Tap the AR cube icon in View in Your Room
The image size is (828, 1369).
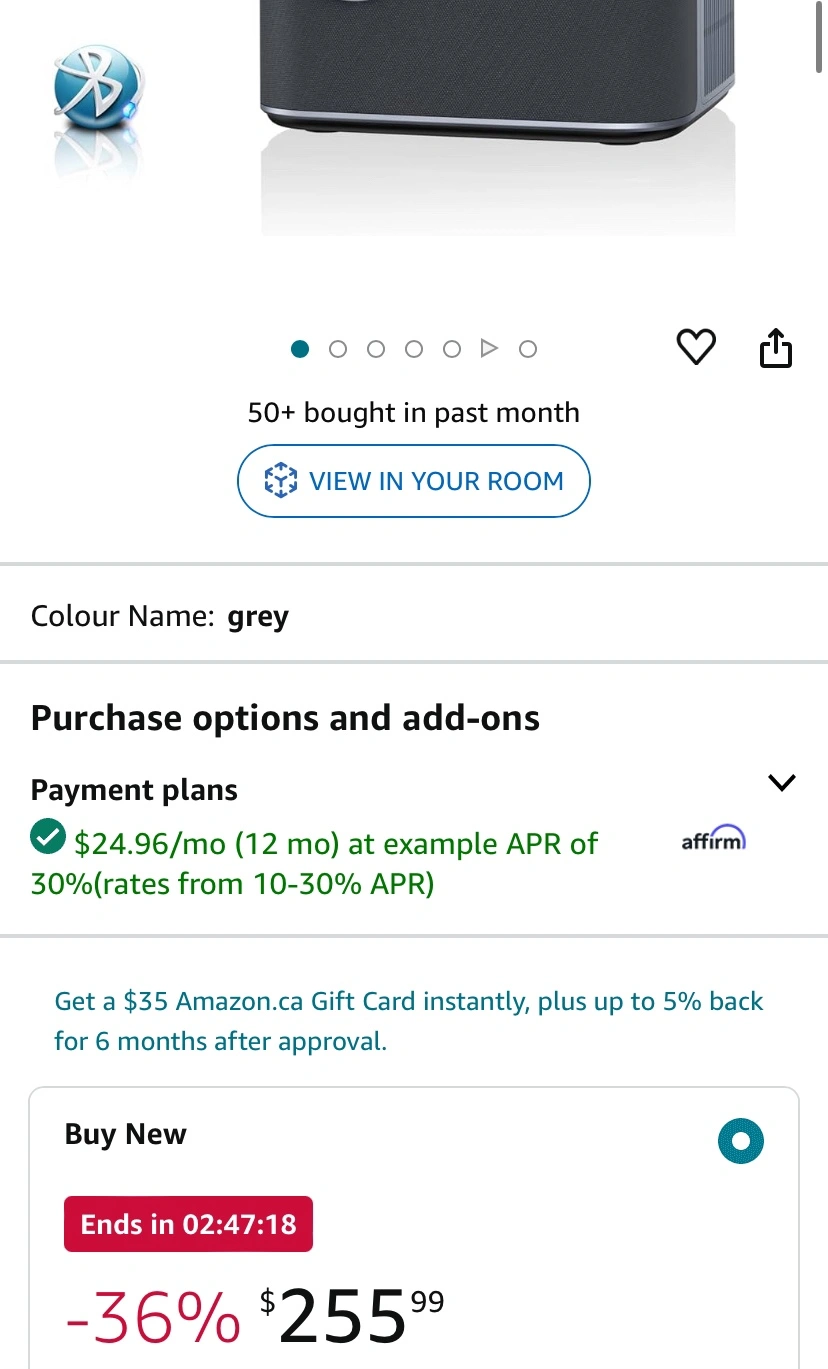pos(280,481)
